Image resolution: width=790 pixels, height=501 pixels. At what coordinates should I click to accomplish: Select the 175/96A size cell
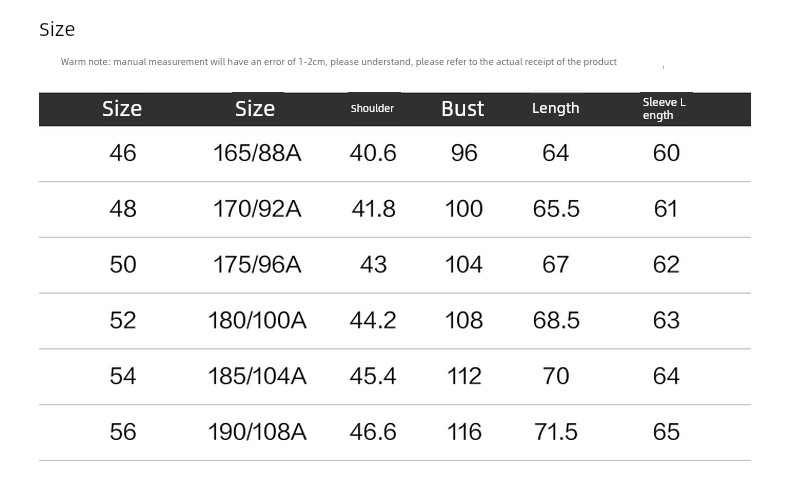click(x=257, y=265)
